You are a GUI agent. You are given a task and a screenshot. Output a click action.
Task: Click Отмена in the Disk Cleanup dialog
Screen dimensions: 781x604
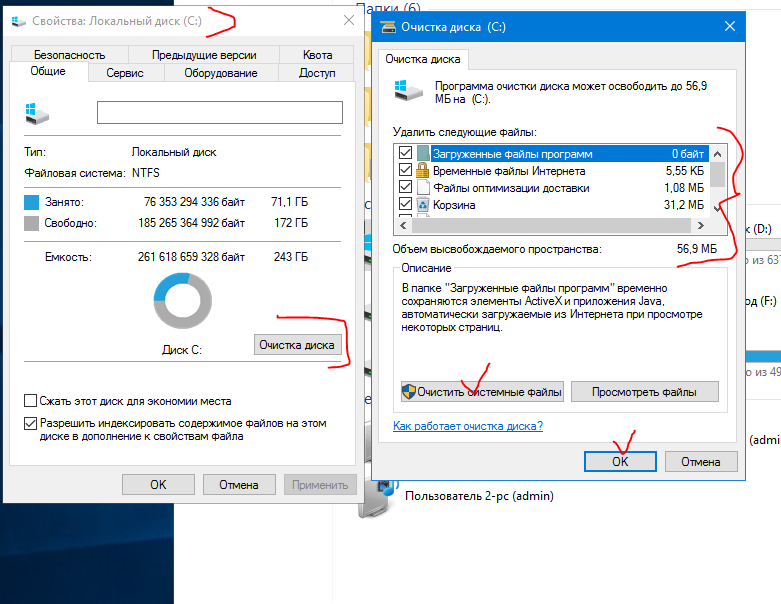701,462
